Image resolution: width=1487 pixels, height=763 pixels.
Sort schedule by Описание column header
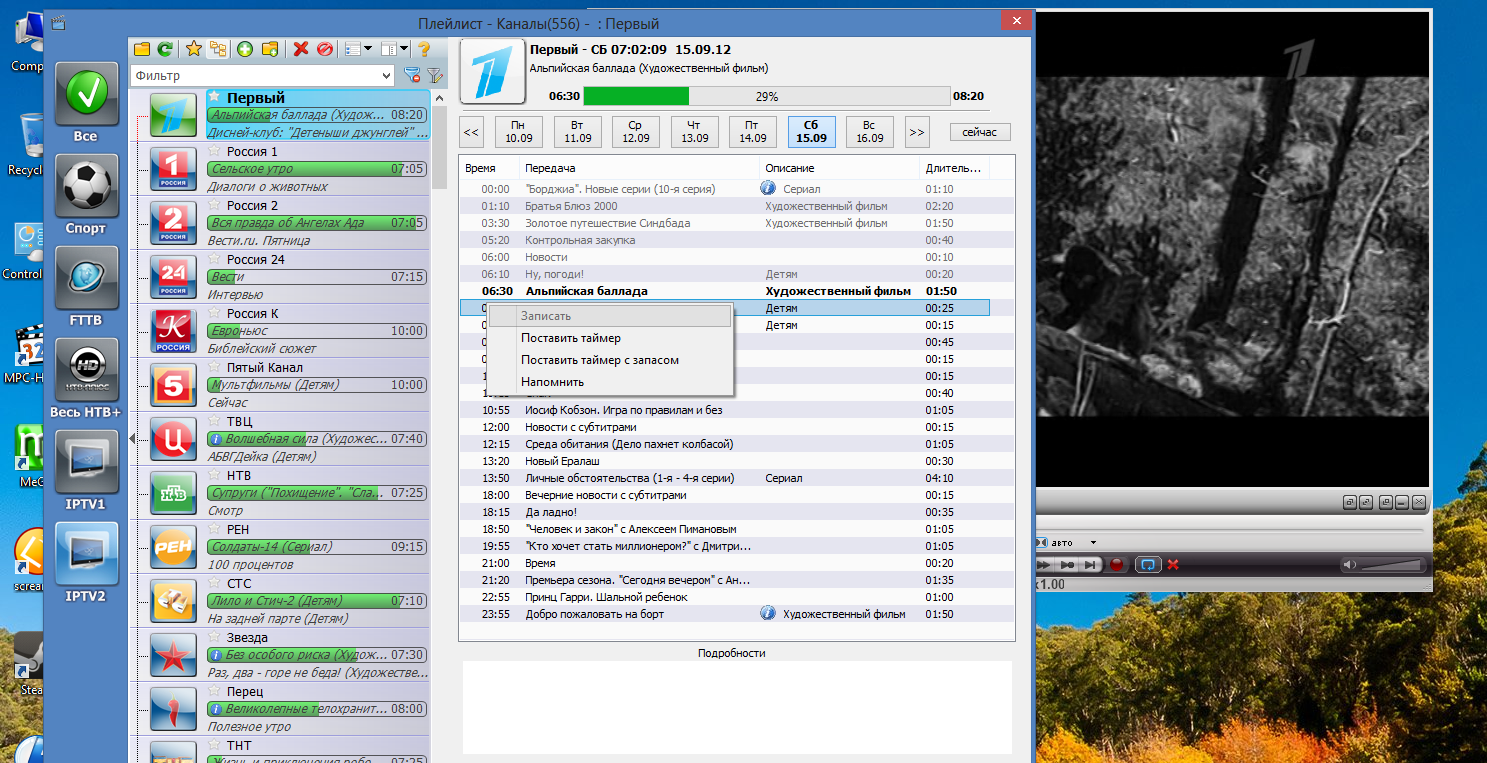840,168
